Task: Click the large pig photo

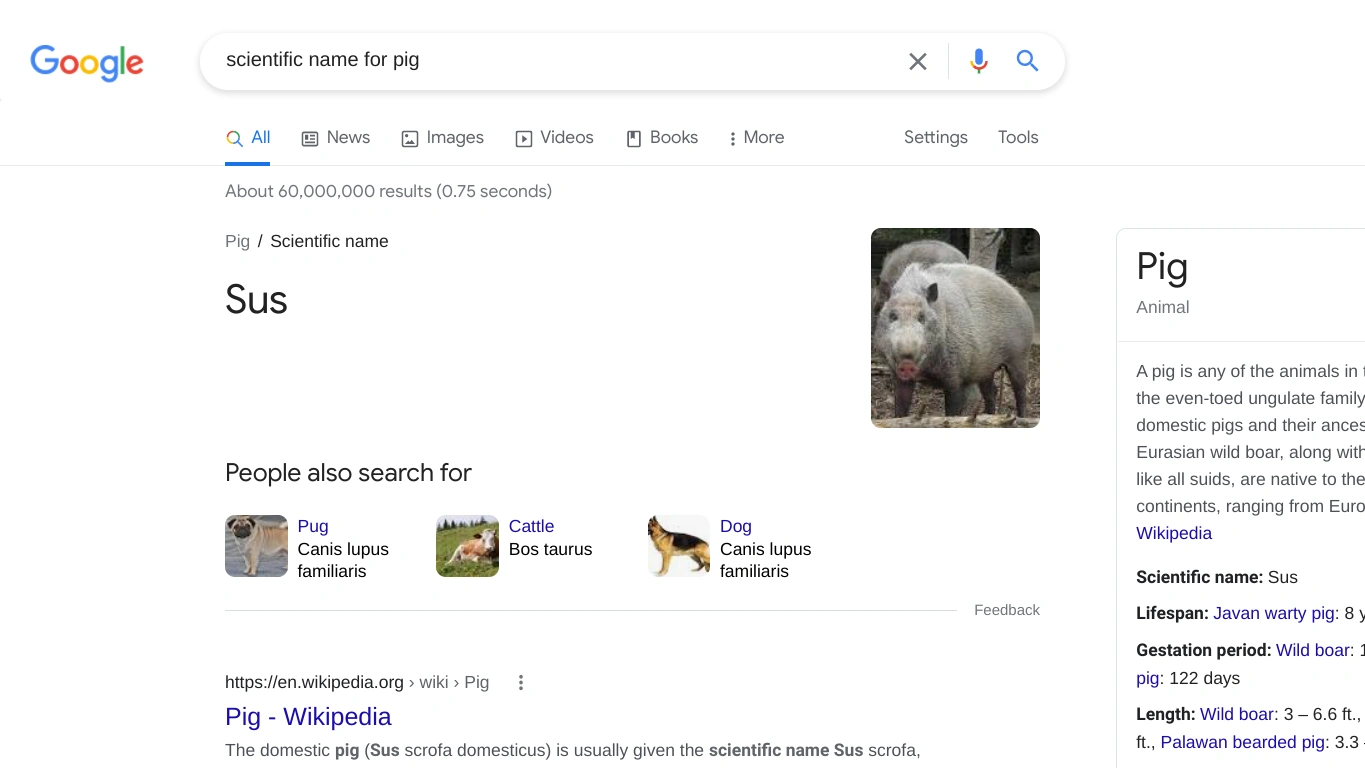Action: point(954,327)
